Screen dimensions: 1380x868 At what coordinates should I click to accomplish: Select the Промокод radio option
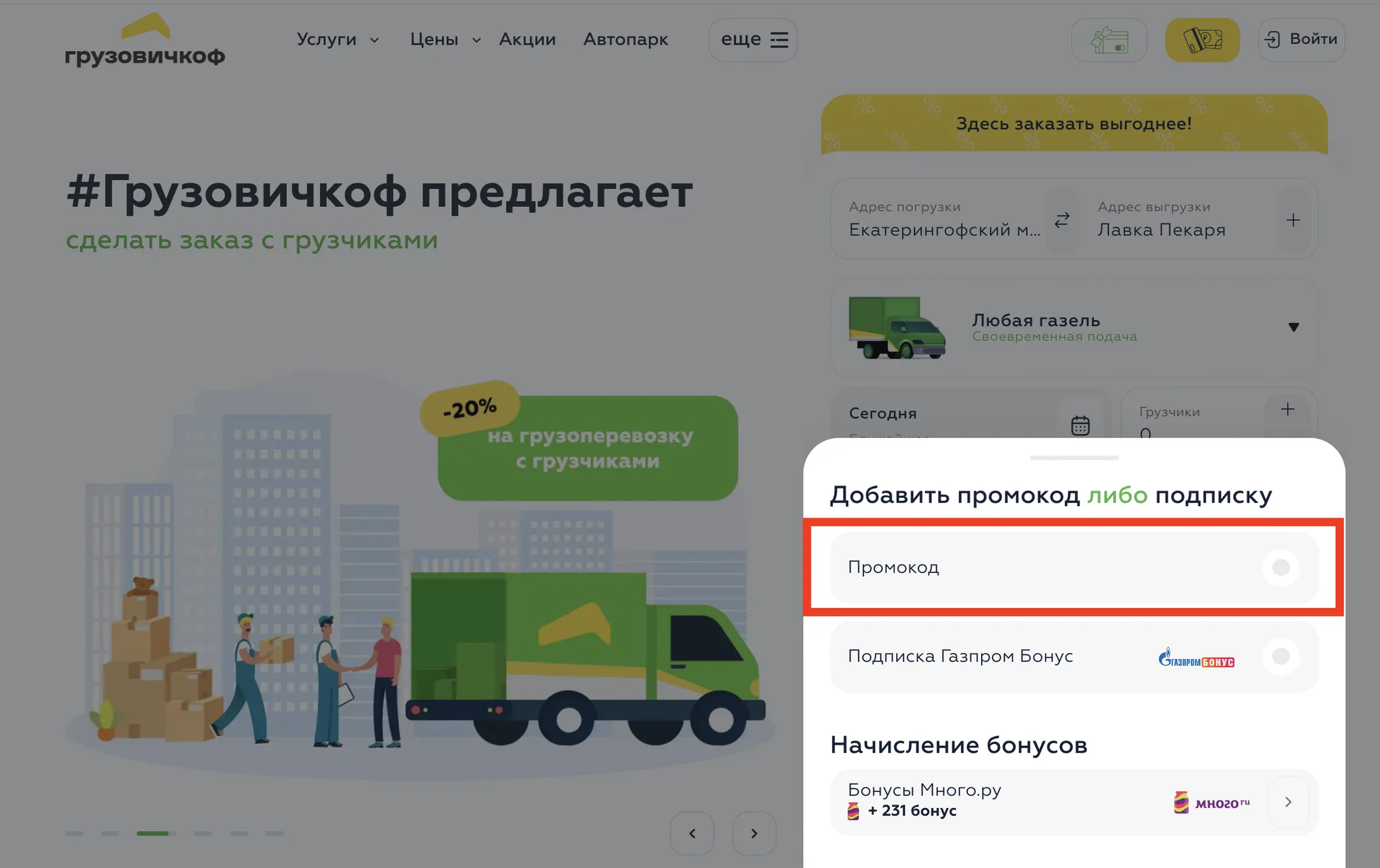pos(1281,567)
